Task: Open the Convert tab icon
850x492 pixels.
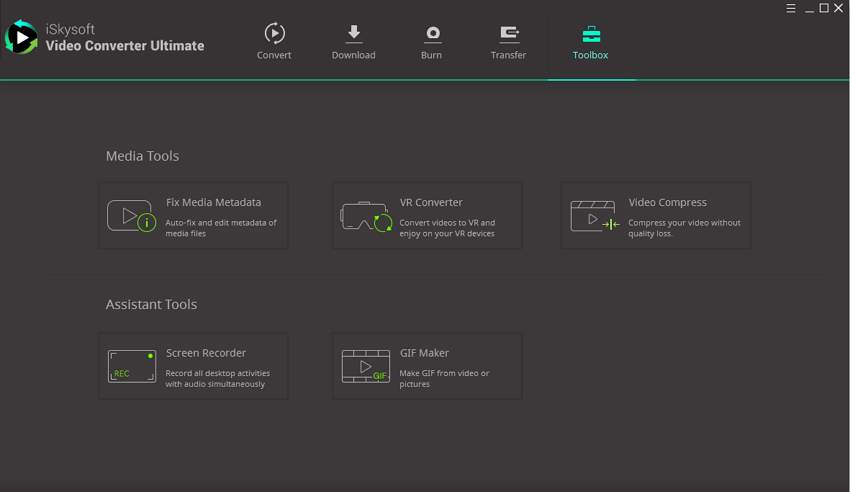Action: point(274,33)
